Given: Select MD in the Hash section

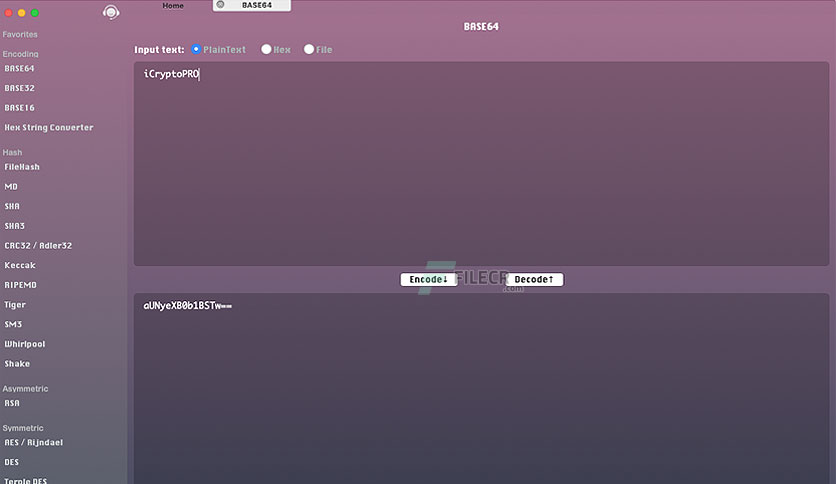Looking at the screenshot, I should click(x=11, y=187).
